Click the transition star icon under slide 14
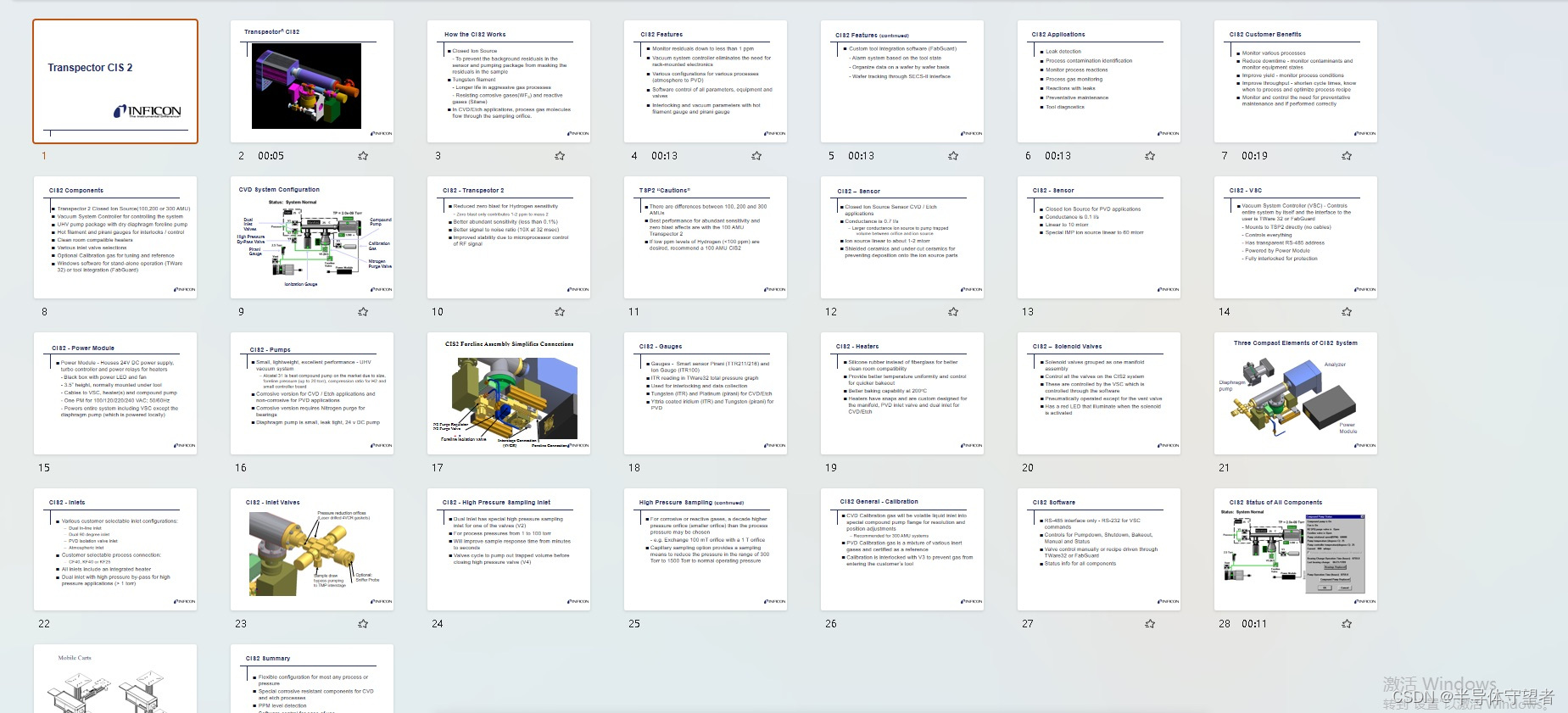The image size is (1568, 713). click(x=1347, y=312)
